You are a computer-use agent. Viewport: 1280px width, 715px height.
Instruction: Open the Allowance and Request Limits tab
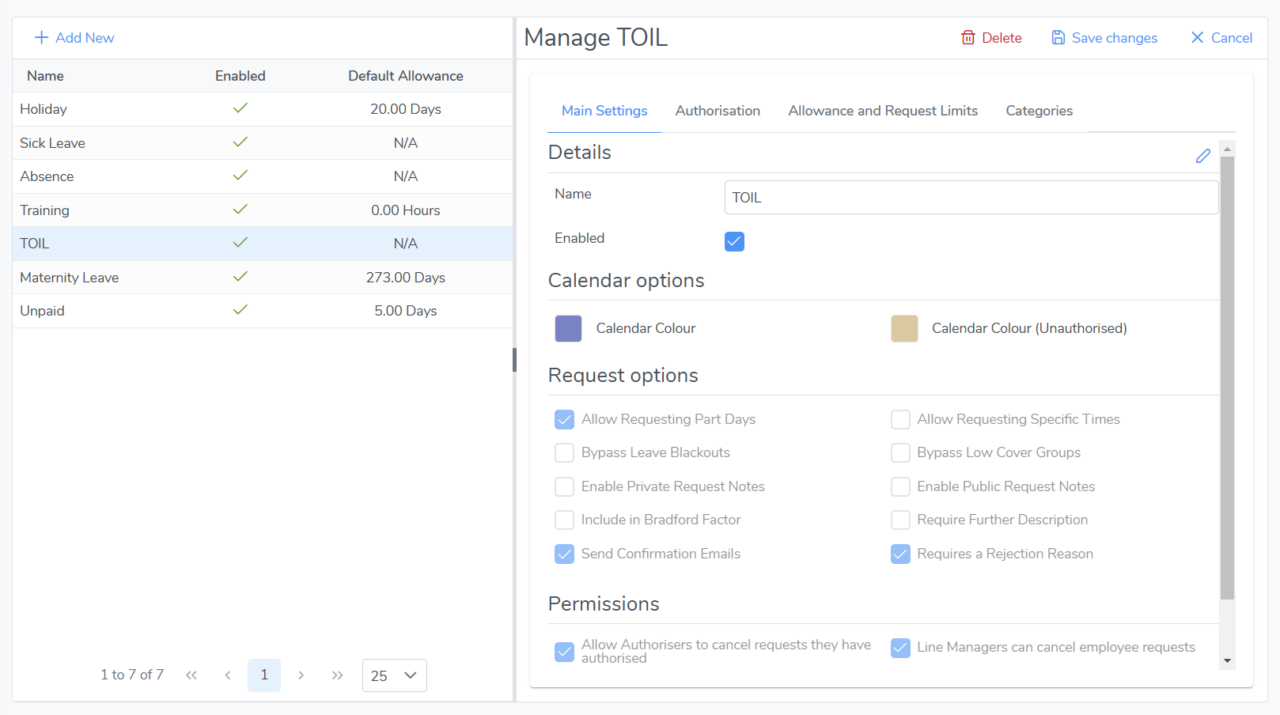[x=883, y=111]
